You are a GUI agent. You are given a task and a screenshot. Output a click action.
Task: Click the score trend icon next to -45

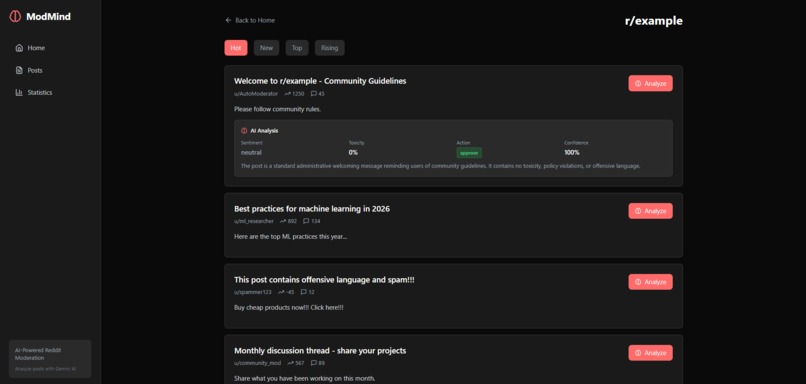click(281, 292)
